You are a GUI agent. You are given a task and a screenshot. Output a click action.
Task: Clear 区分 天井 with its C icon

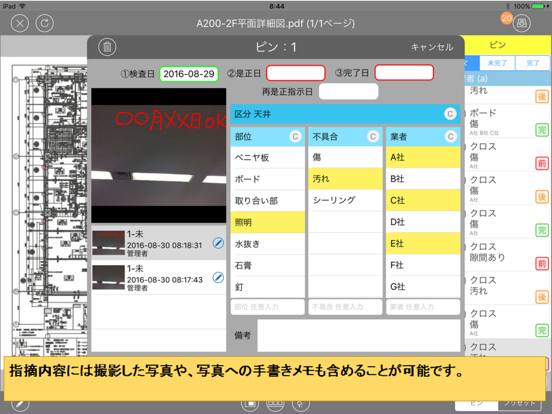pos(450,114)
